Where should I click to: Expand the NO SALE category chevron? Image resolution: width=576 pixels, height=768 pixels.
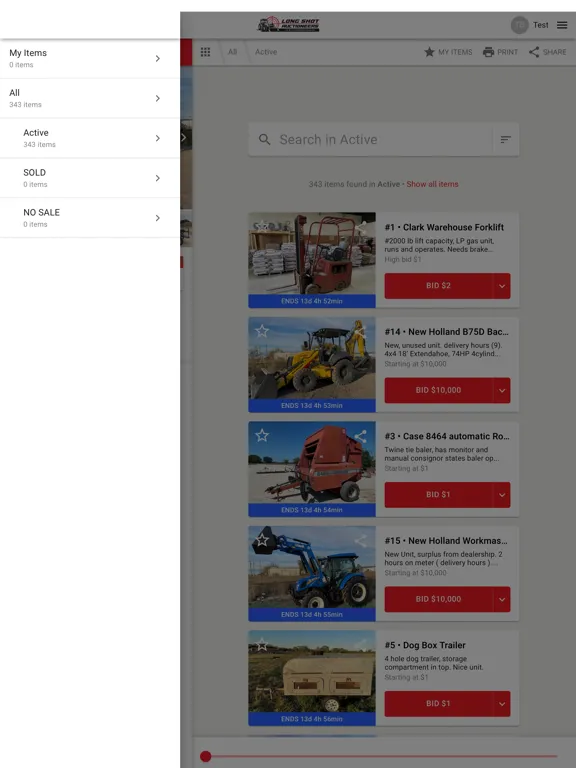click(x=158, y=218)
